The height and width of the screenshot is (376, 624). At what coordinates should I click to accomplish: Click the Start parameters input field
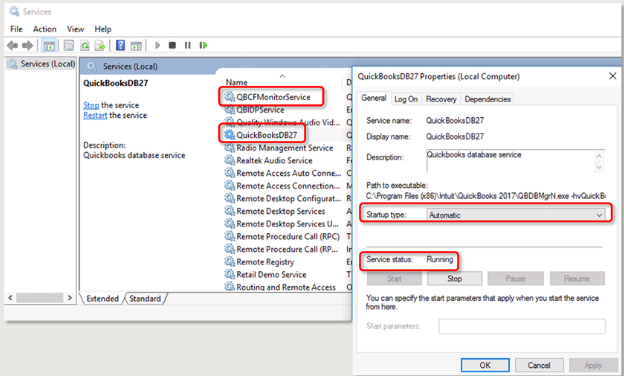pos(522,326)
